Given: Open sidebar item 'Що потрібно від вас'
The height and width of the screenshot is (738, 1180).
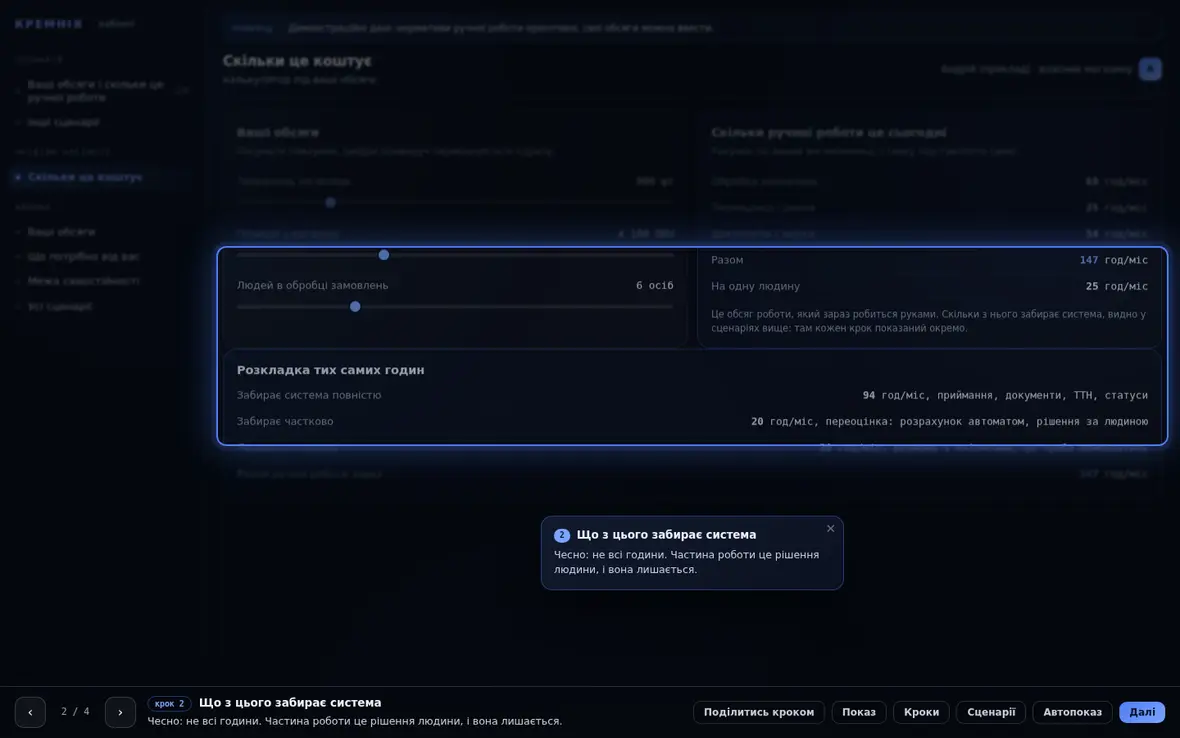Looking at the screenshot, I should click(84, 257).
